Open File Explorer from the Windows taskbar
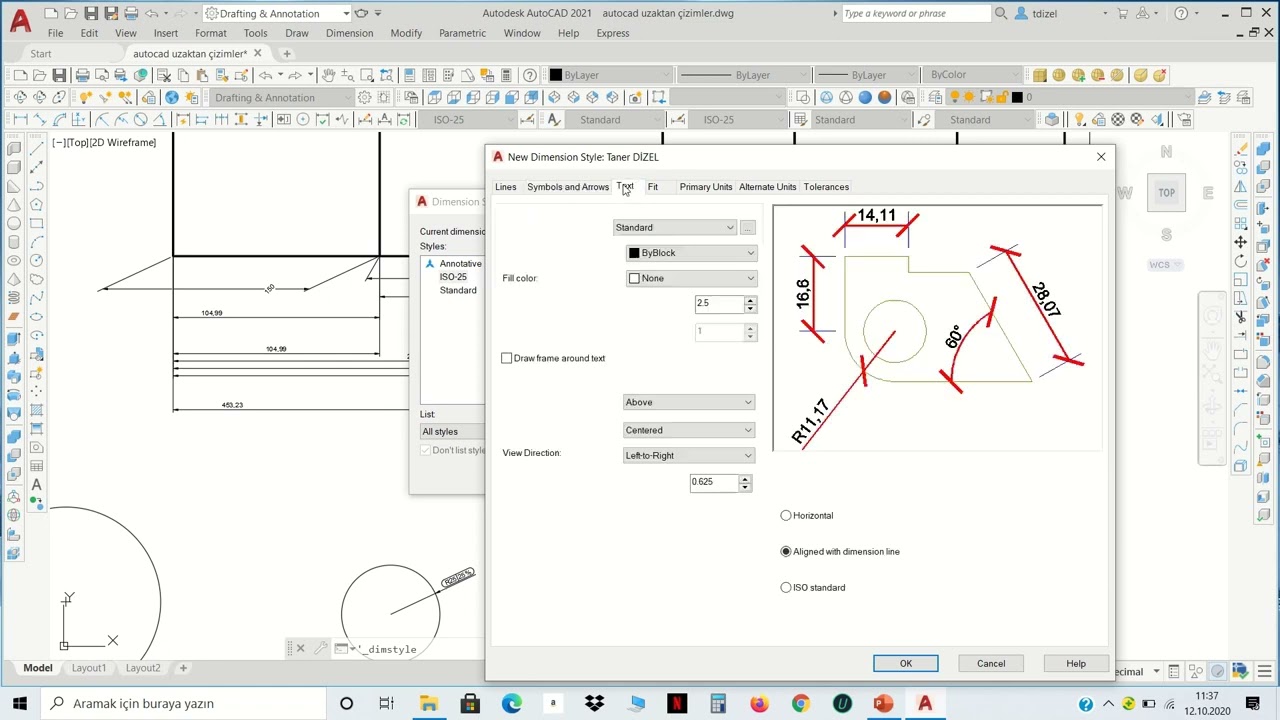The width and height of the screenshot is (1280, 720). [428, 703]
